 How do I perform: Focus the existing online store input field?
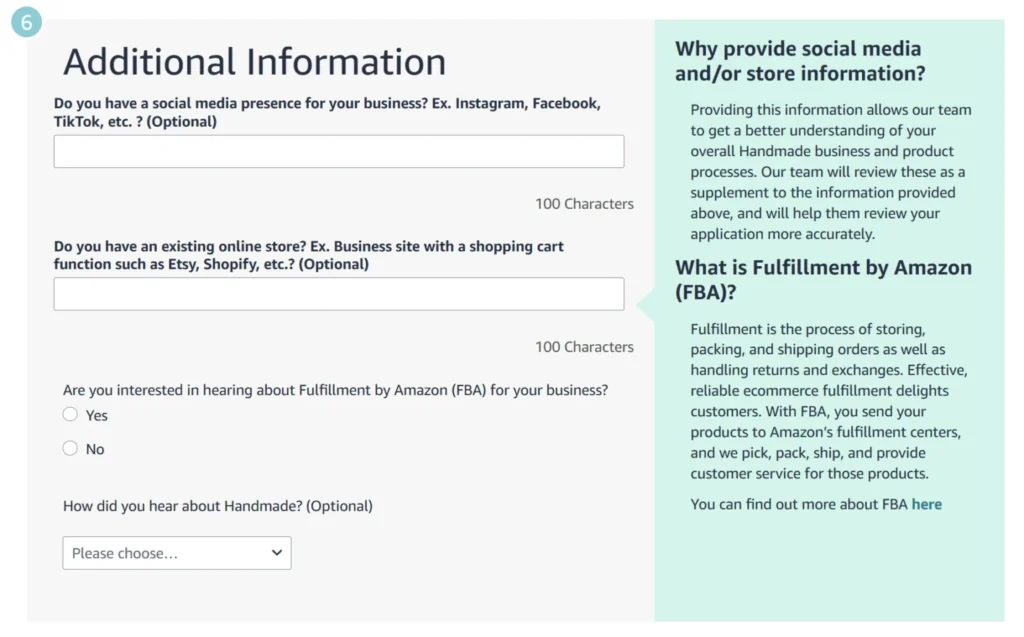click(x=338, y=294)
